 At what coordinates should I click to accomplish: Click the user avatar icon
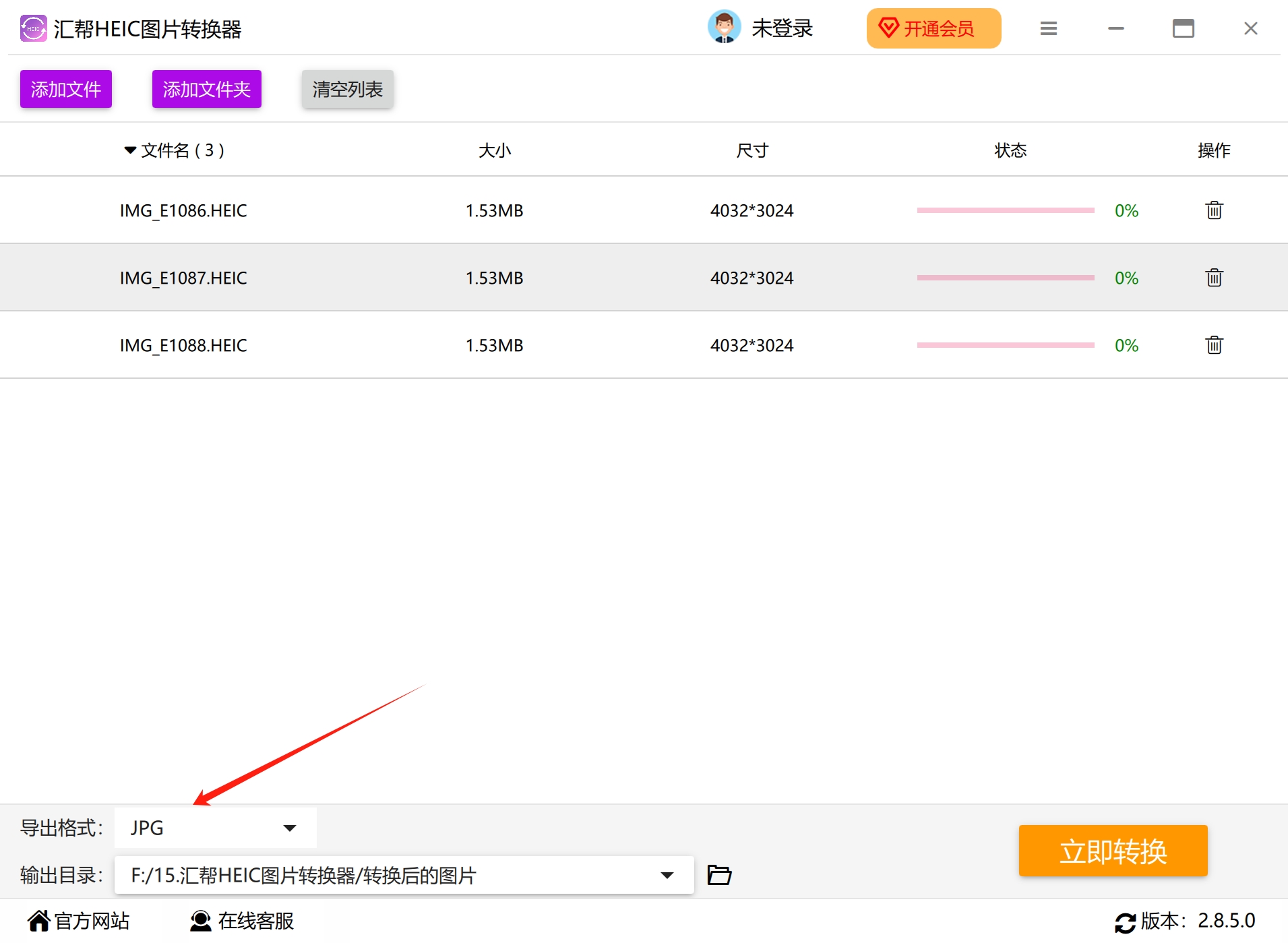(x=724, y=28)
